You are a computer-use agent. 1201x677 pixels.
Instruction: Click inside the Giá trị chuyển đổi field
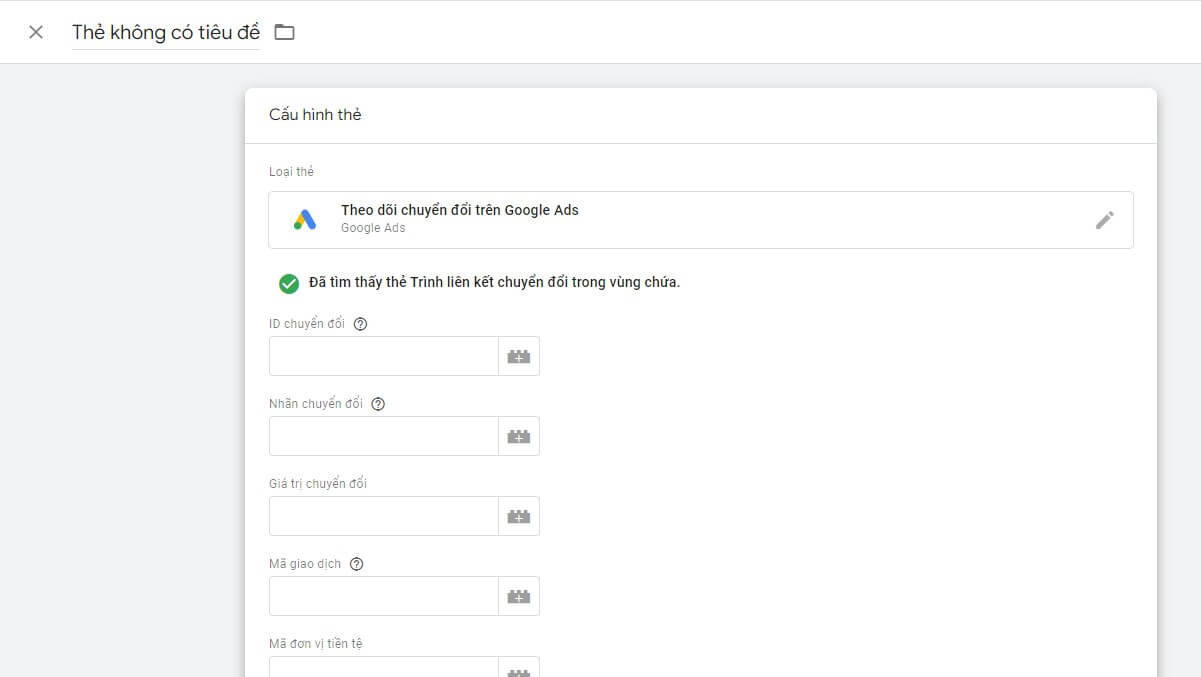point(383,515)
